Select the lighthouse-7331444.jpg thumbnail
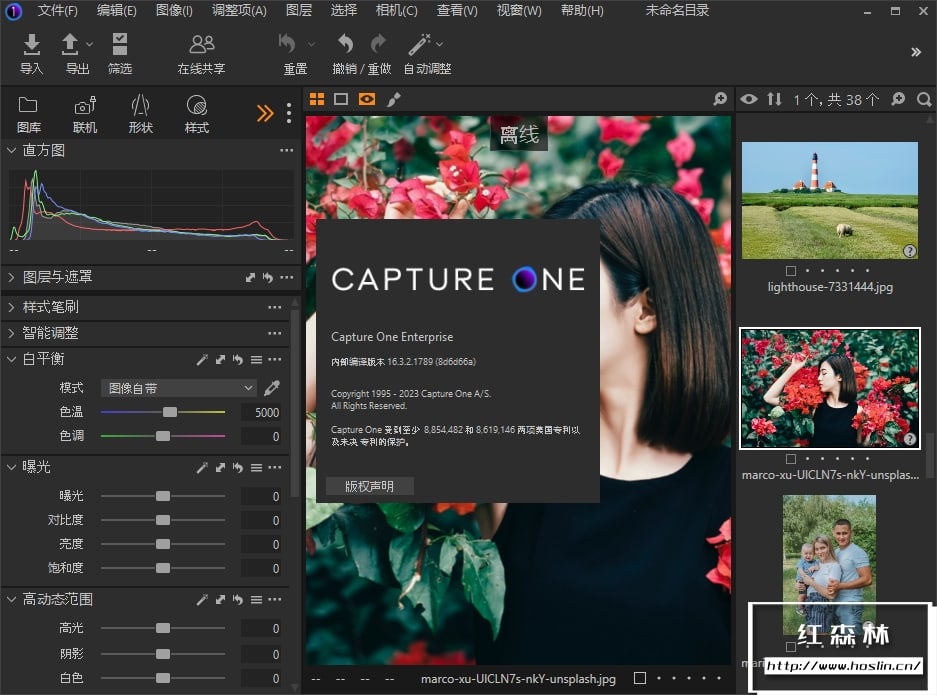The height and width of the screenshot is (695, 937). 829,200
